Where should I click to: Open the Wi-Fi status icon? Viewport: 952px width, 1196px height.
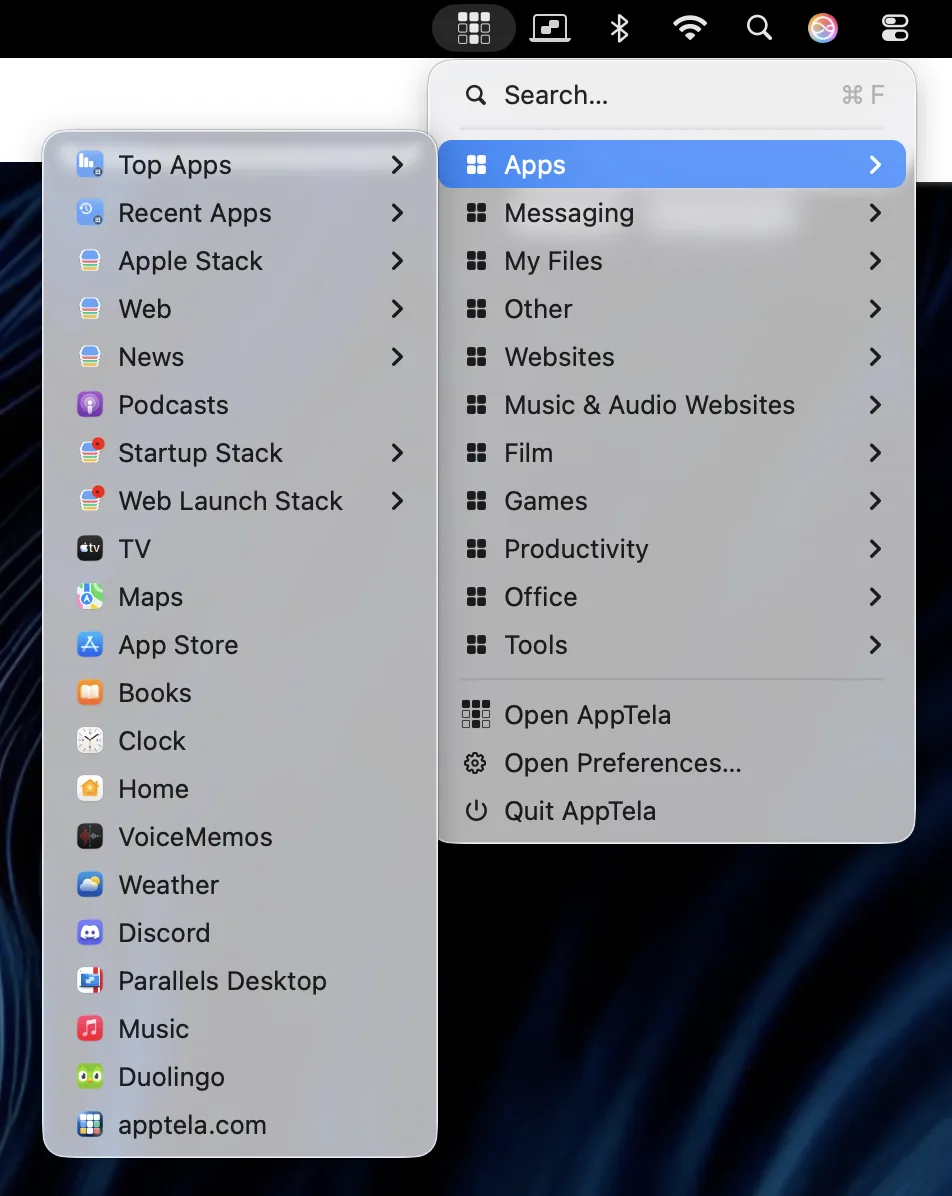[x=690, y=28]
